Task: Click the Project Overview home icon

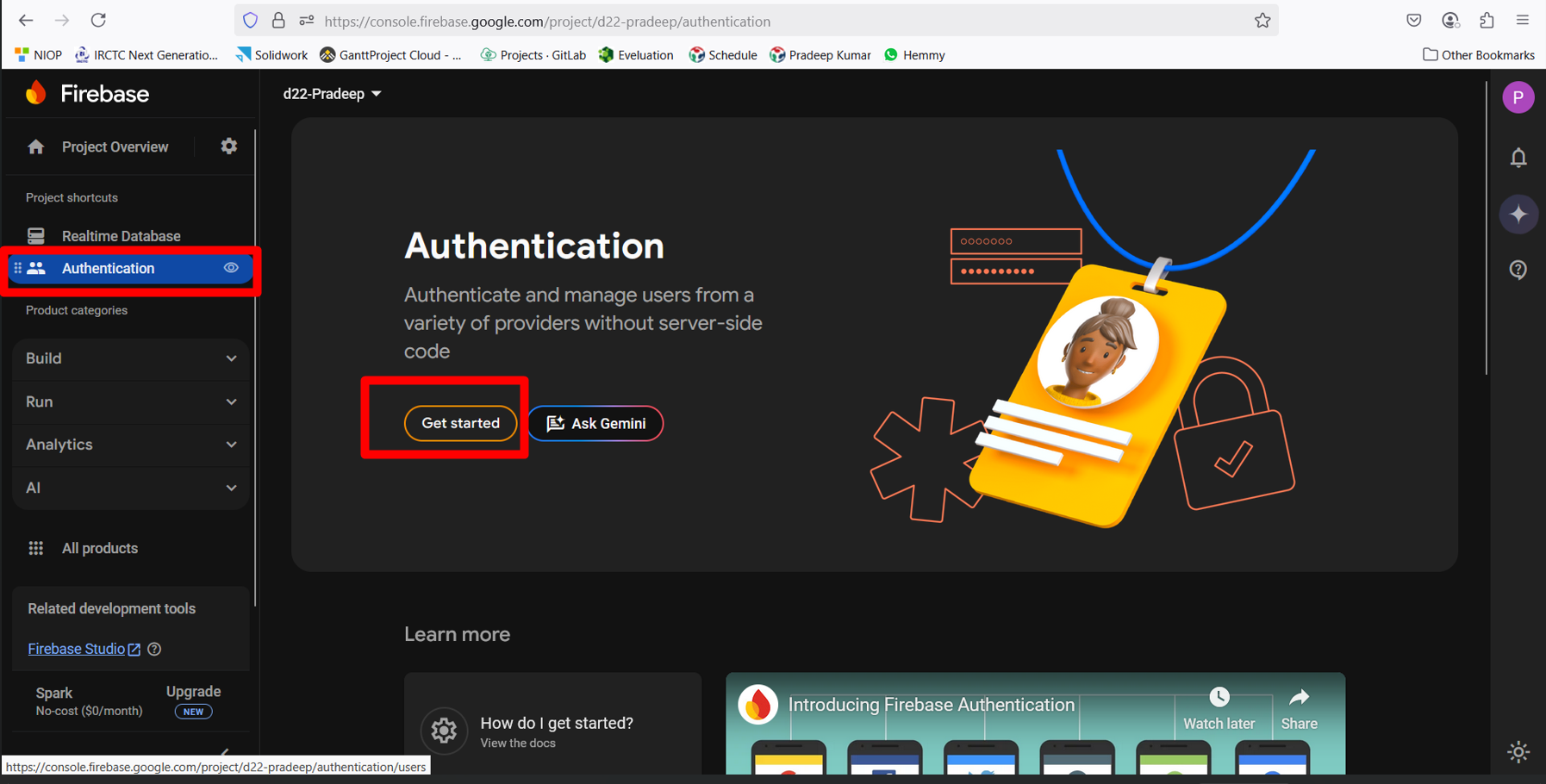Action: click(x=35, y=147)
